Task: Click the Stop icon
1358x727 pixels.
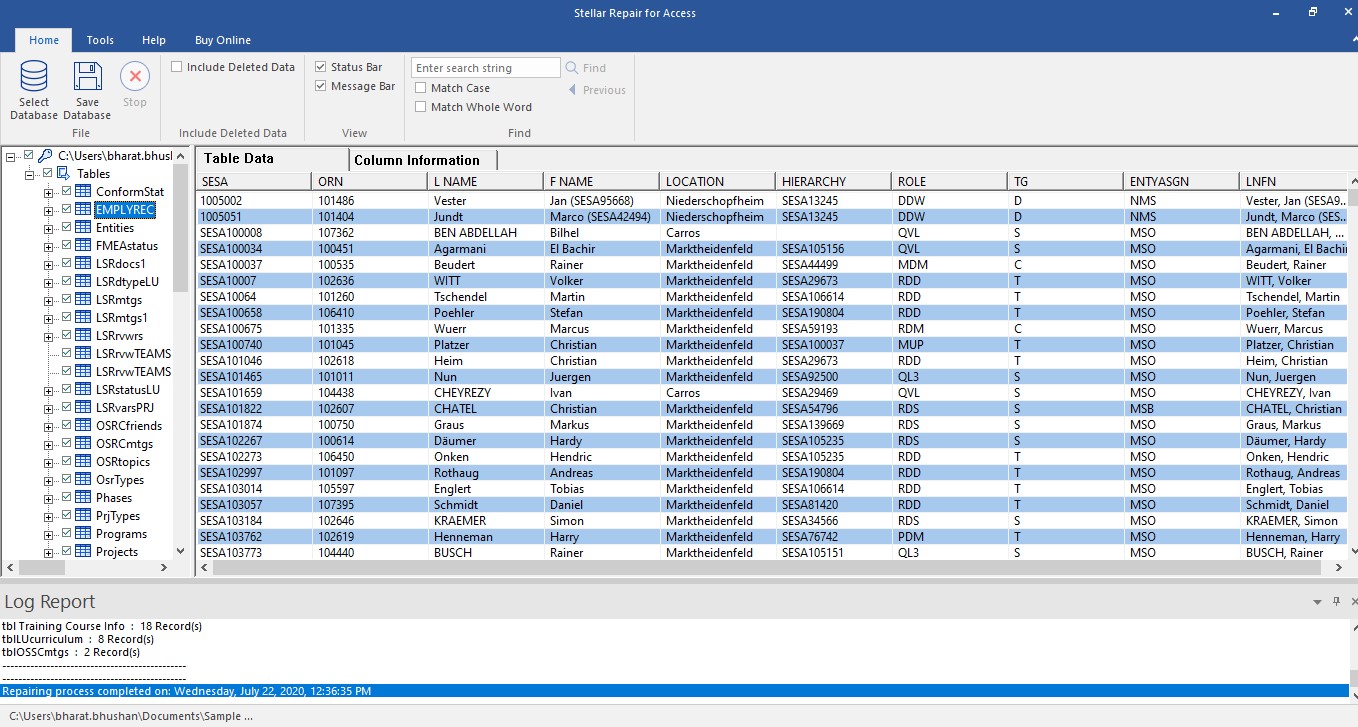Action: 135,77
